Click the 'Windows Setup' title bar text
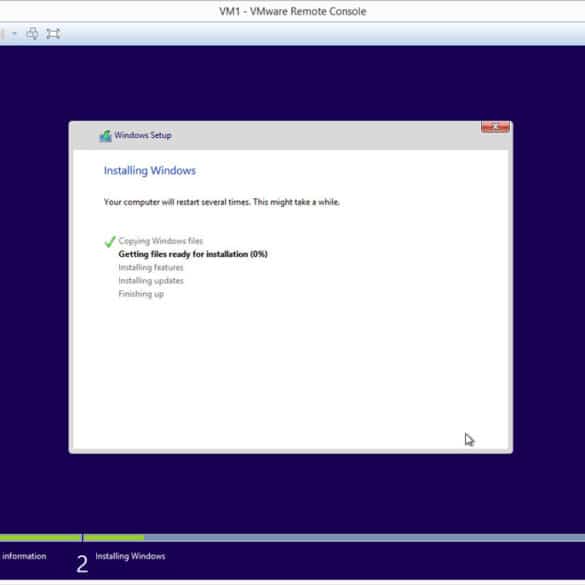 click(x=143, y=135)
